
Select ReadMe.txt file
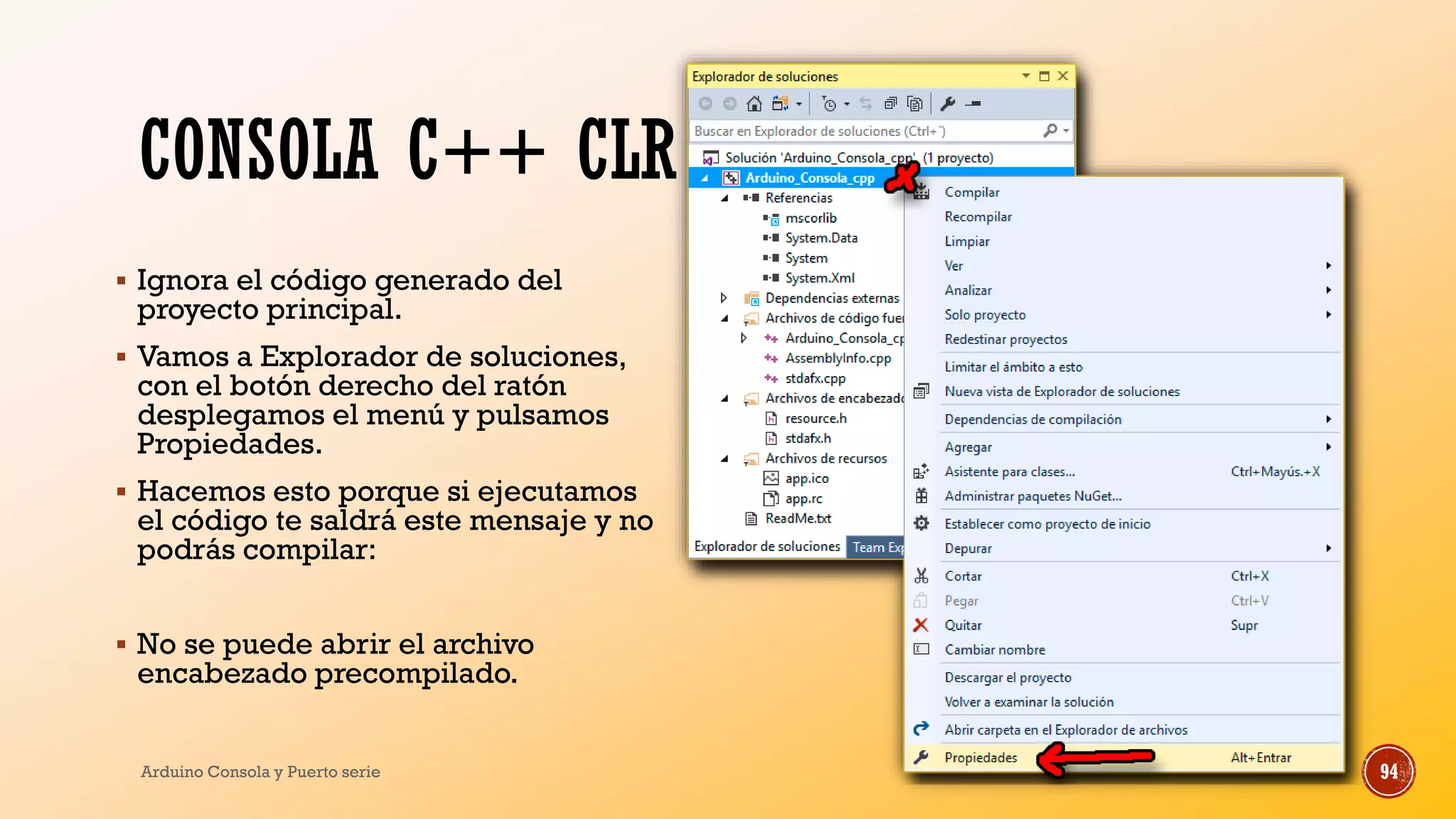[x=798, y=518]
